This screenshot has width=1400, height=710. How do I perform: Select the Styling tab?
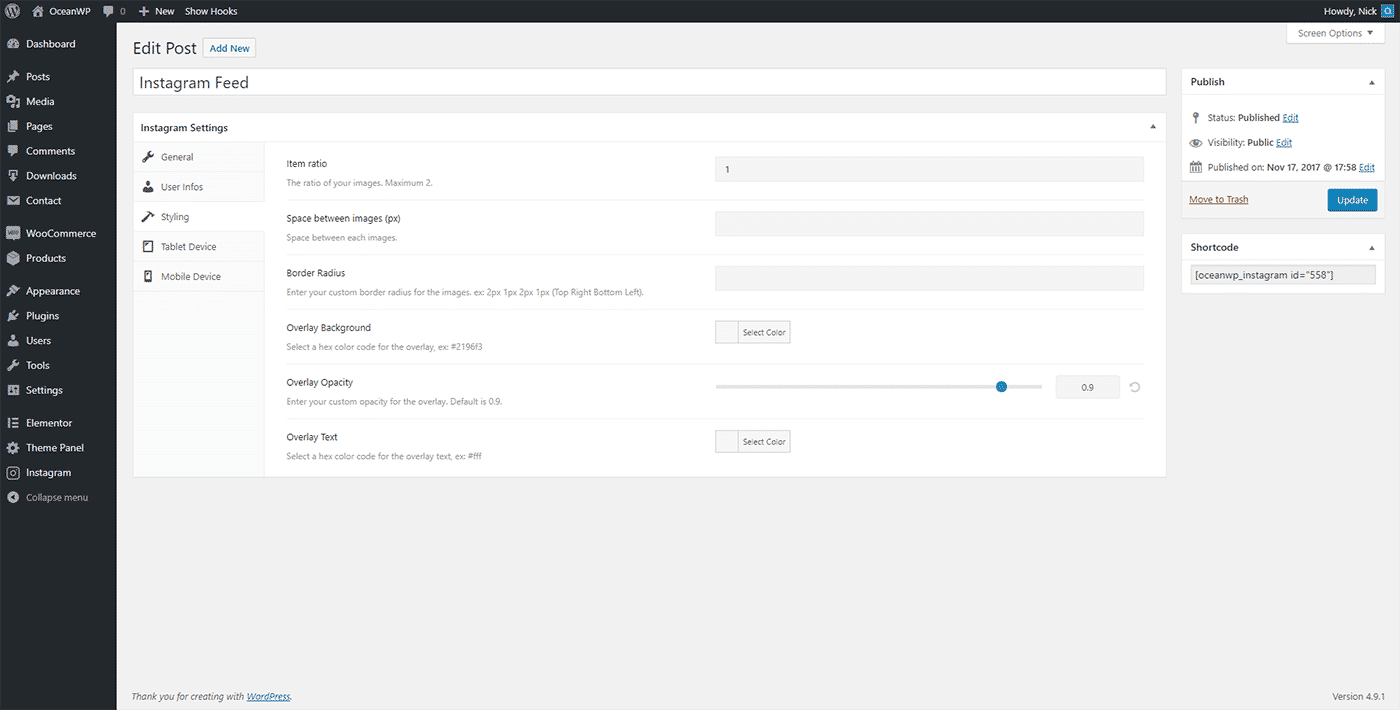pos(199,217)
